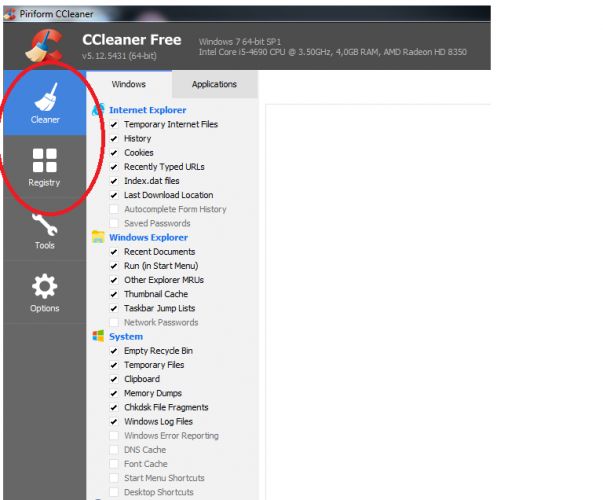603x500 pixels.
Task: Uncheck Temporary Internet Files
Action: point(114,125)
